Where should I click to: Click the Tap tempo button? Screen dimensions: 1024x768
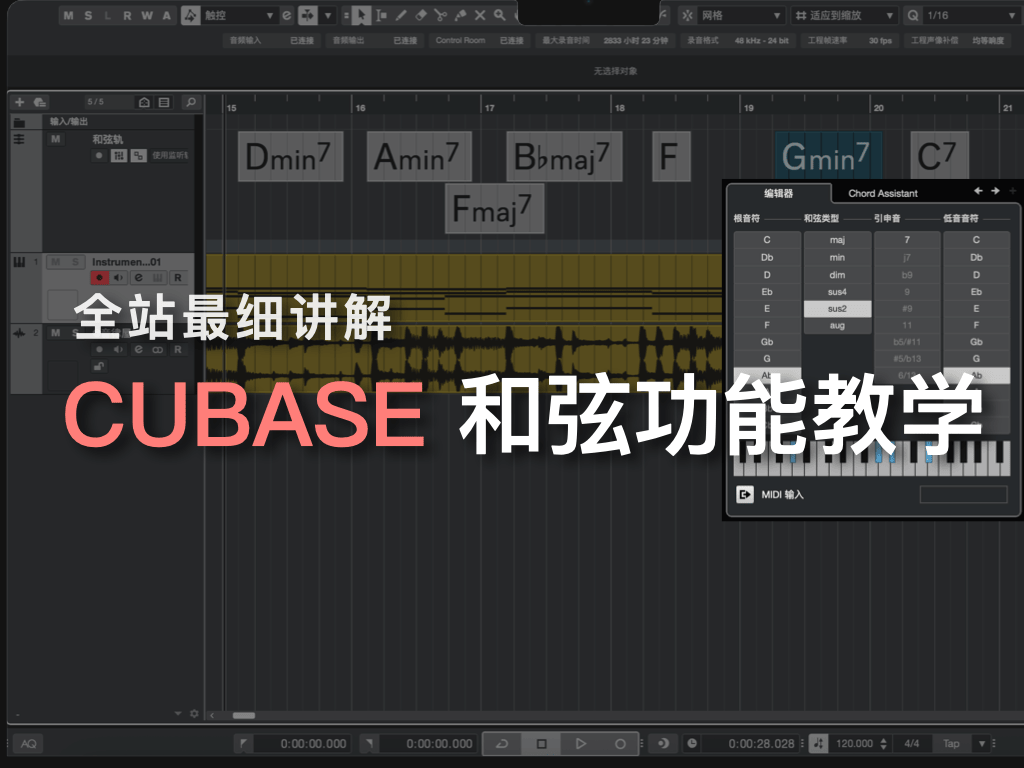(951, 744)
